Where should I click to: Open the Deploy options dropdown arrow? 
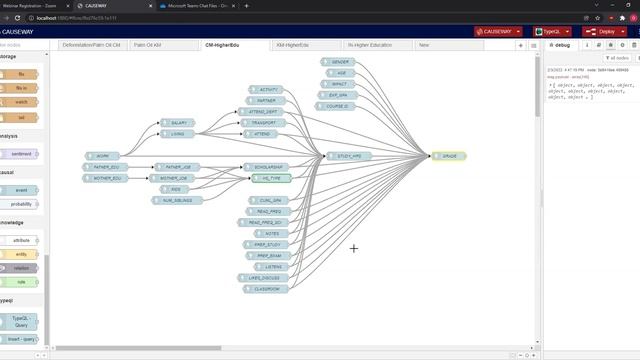(623, 32)
